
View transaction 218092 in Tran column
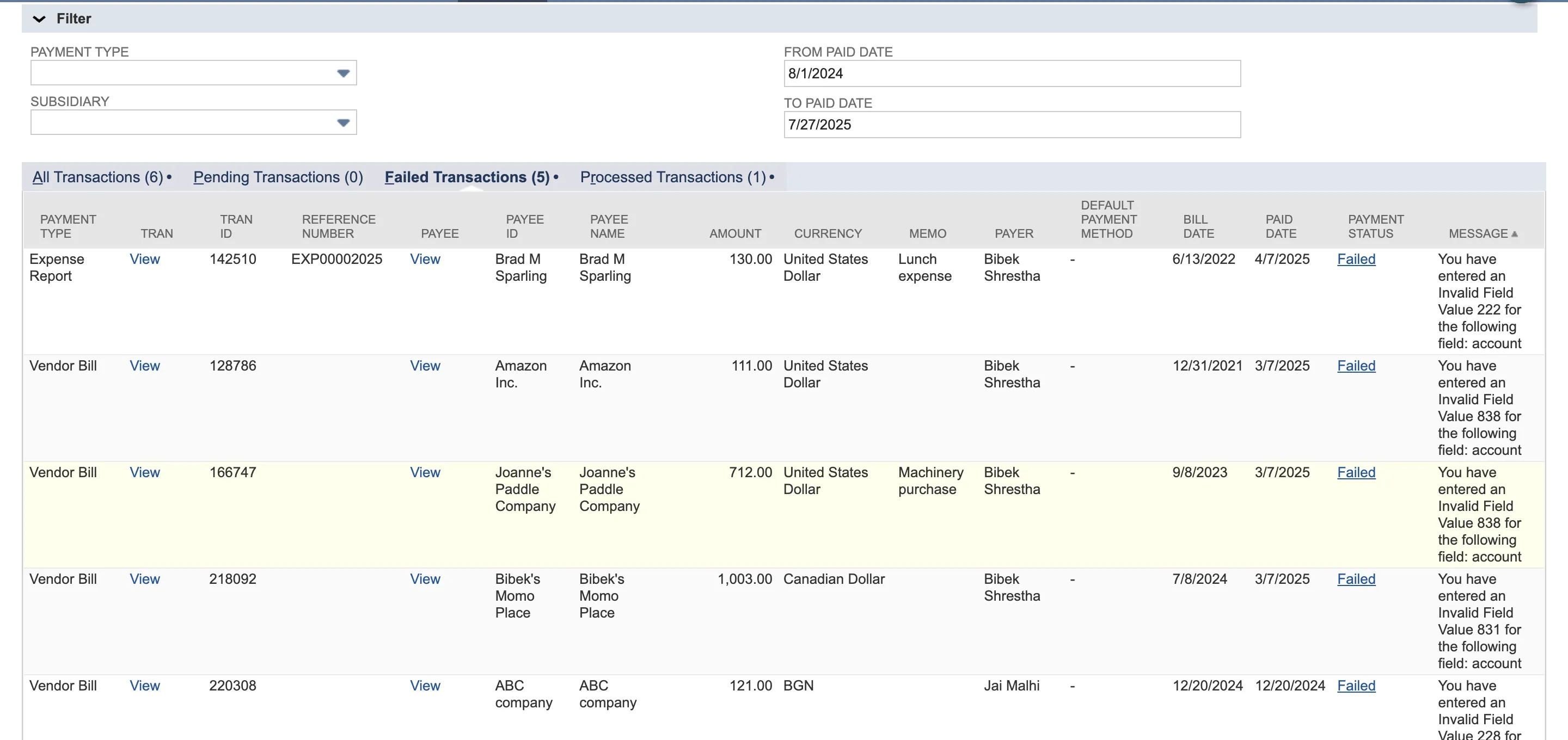pyautogui.click(x=145, y=579)
